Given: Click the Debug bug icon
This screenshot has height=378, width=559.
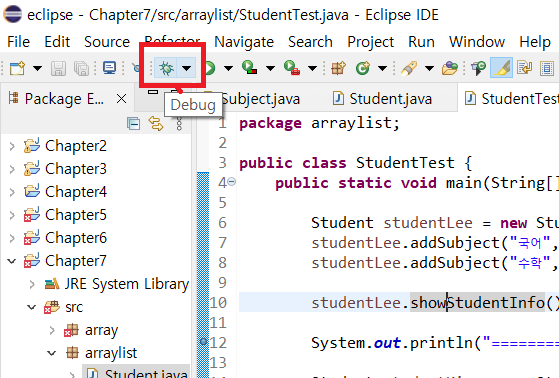Looking at the screenshot, I should coord(166,68).
